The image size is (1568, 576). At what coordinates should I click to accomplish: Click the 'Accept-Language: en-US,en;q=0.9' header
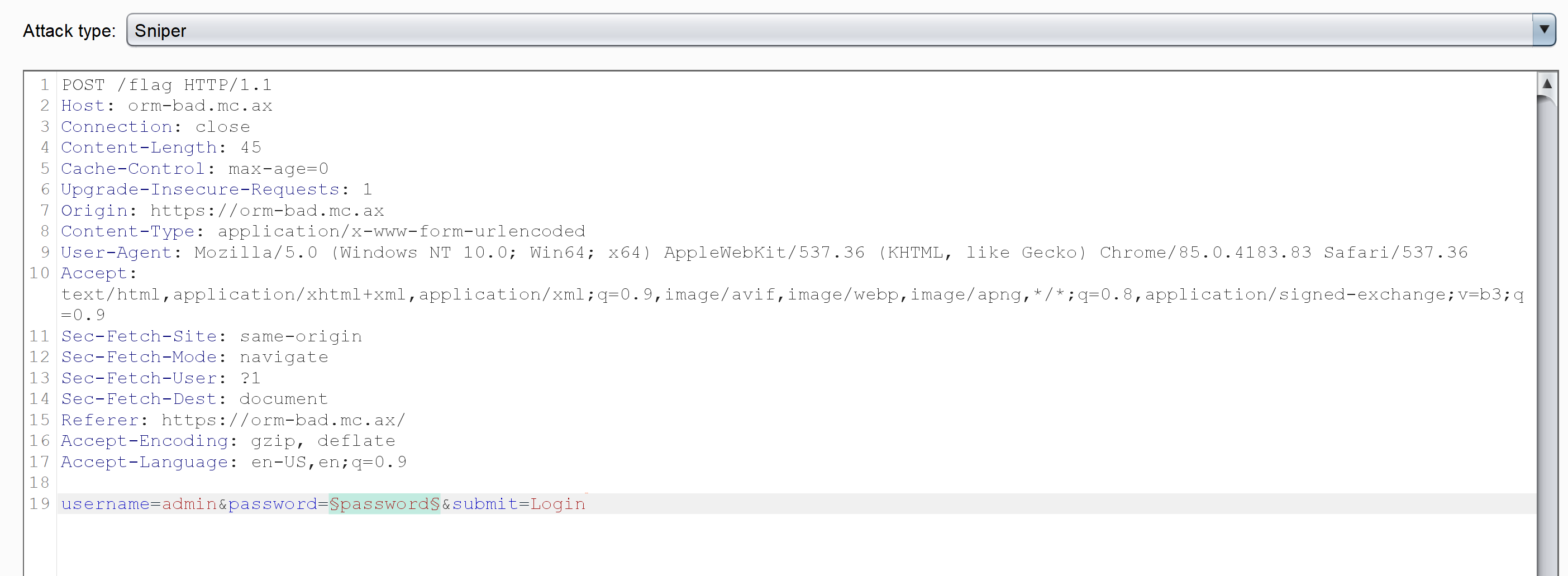pos(233,462)
